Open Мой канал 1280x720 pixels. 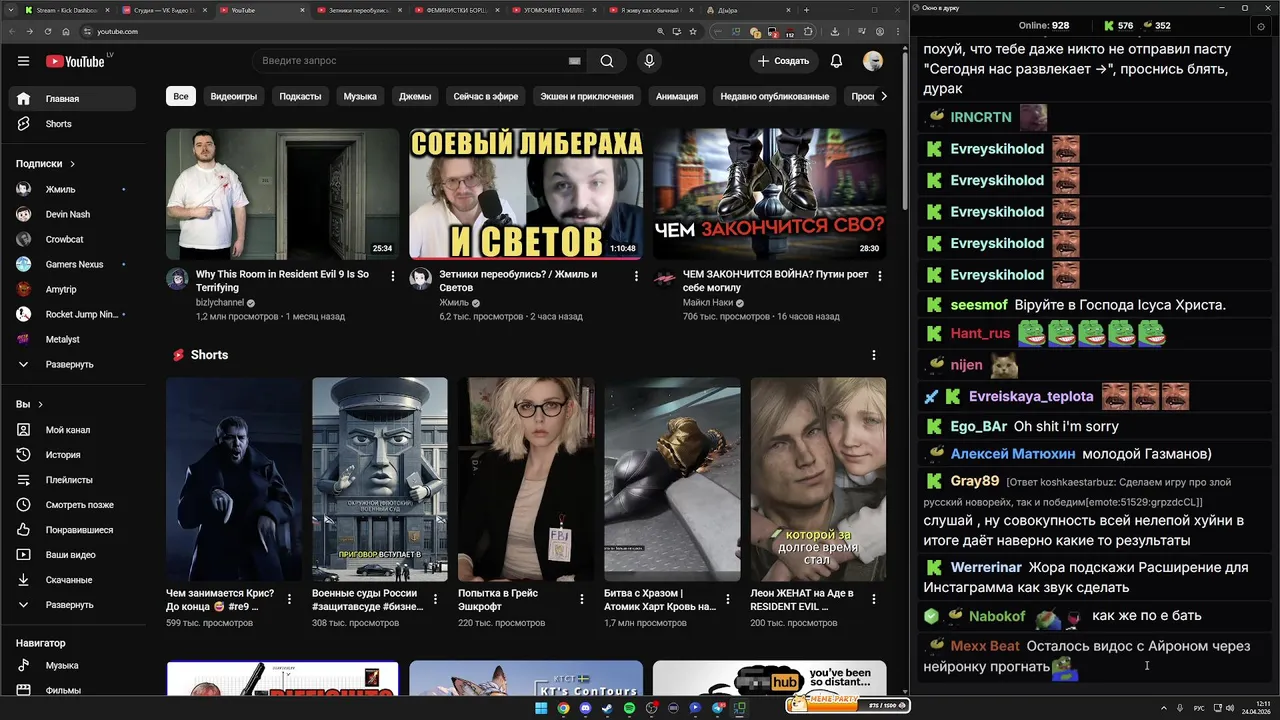(x=72, y=430)
